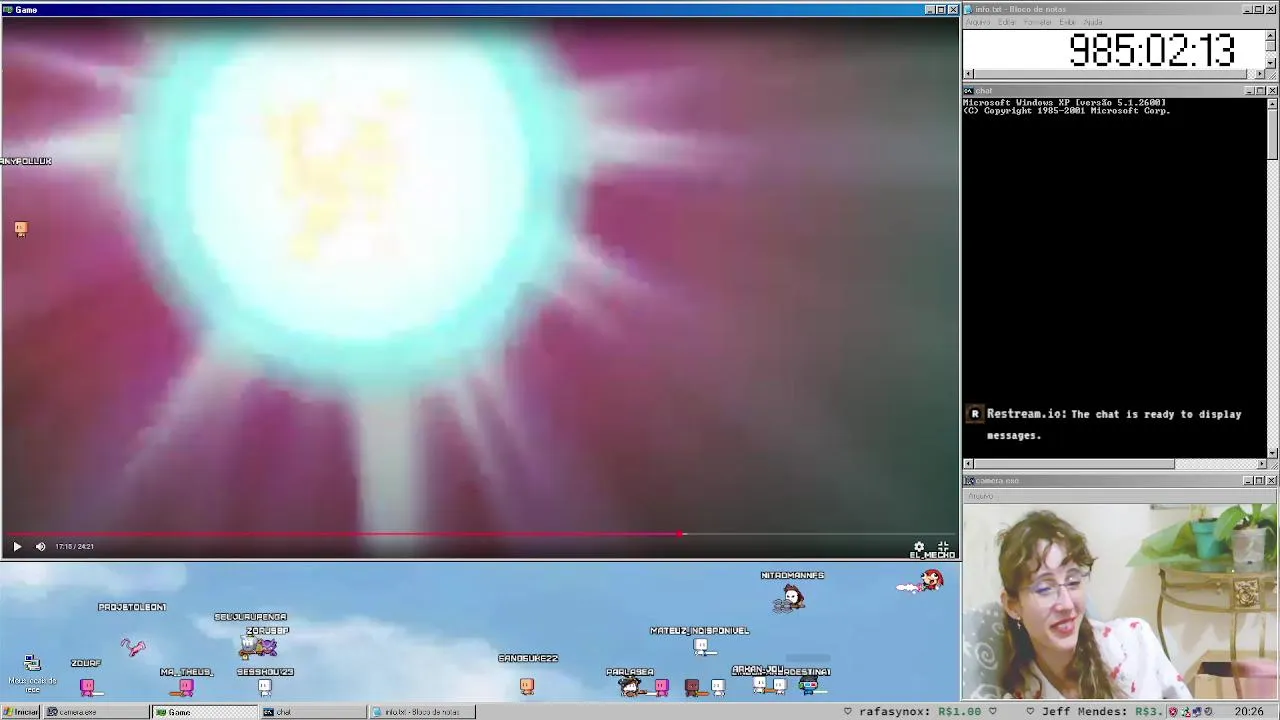Open the Iniciar start button
The width and height of the screenshot is (1280, 720).
pos(21,712)
